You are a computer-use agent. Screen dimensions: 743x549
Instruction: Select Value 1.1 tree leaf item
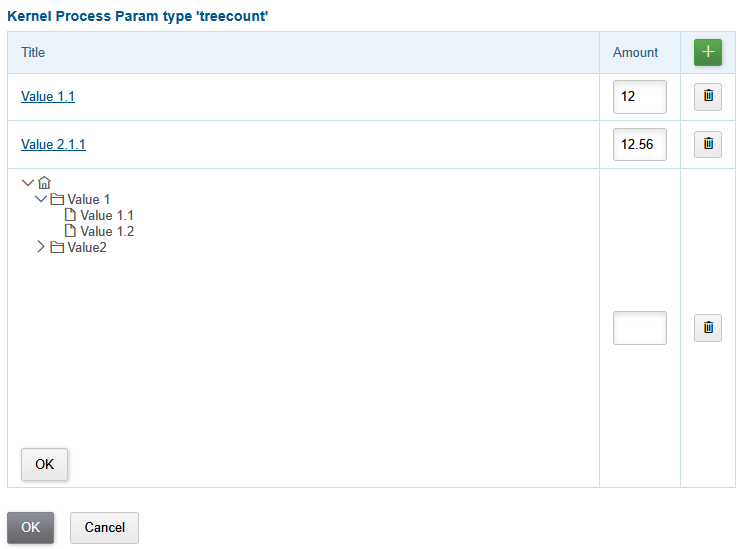point(107,216)
